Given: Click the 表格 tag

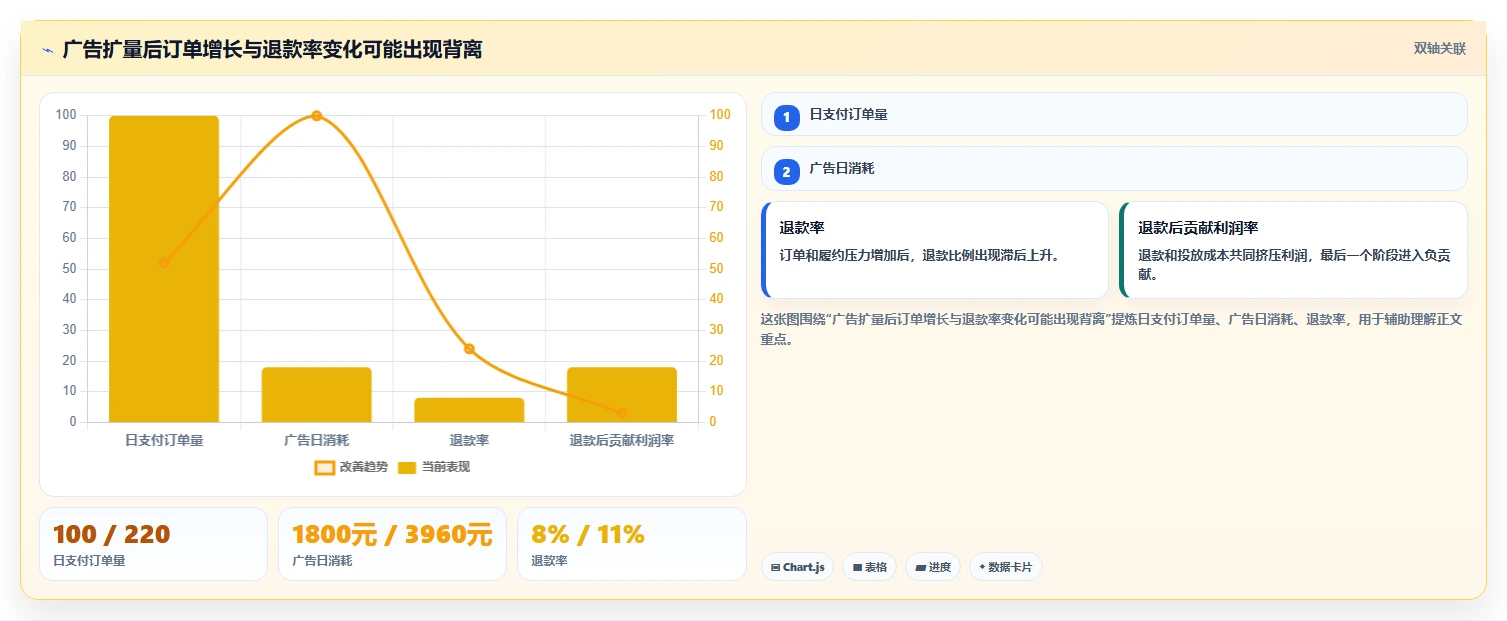Looking at the screenshot, I should (869, 567).
